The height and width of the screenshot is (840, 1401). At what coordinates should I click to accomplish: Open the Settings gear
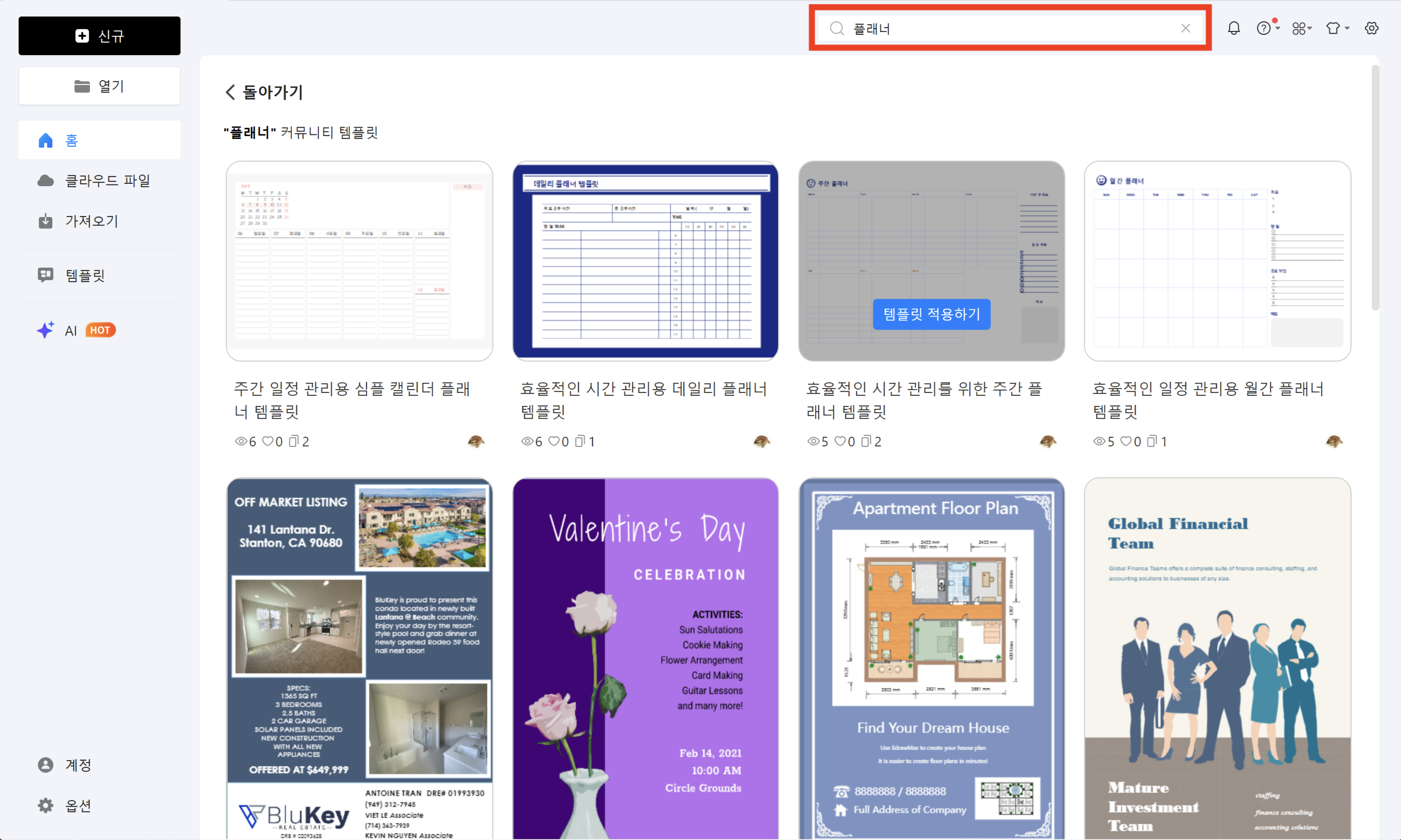click(1372, 28)
